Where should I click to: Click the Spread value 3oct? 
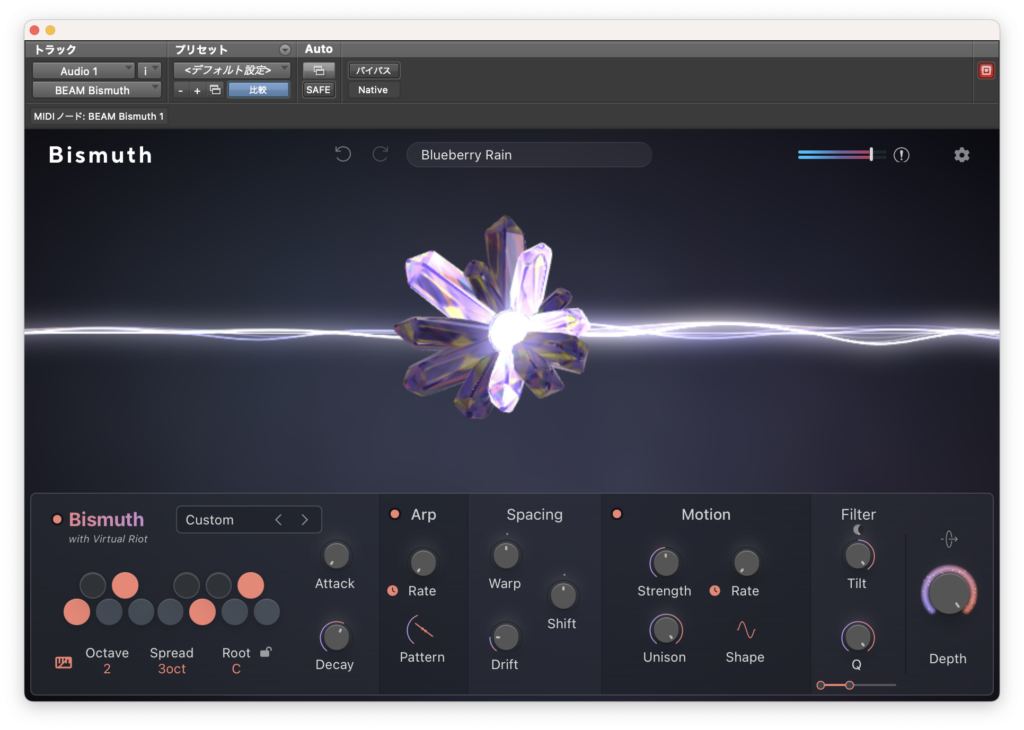pyautogui.click(x=172, y=669)
